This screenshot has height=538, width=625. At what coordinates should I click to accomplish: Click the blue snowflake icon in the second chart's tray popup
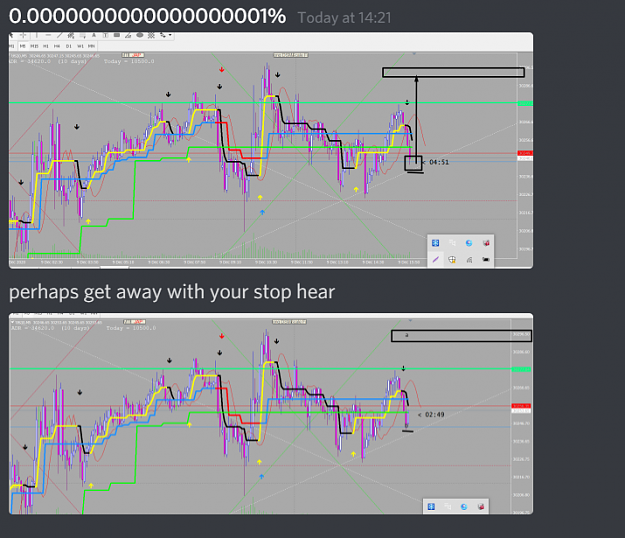pos(431,507)
